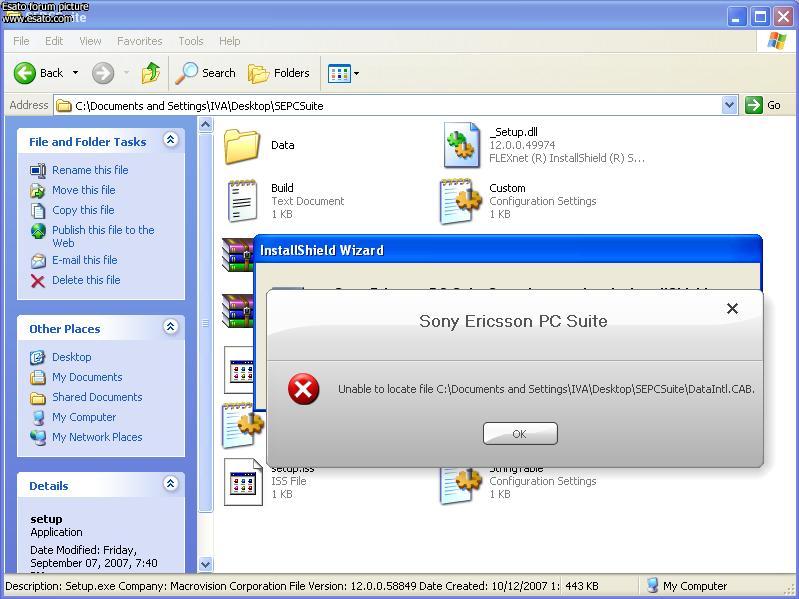Go back with the green Back arrow
The height and width of the screenshot is (599, 799).
pyautogui.click(x=39, y=73)
